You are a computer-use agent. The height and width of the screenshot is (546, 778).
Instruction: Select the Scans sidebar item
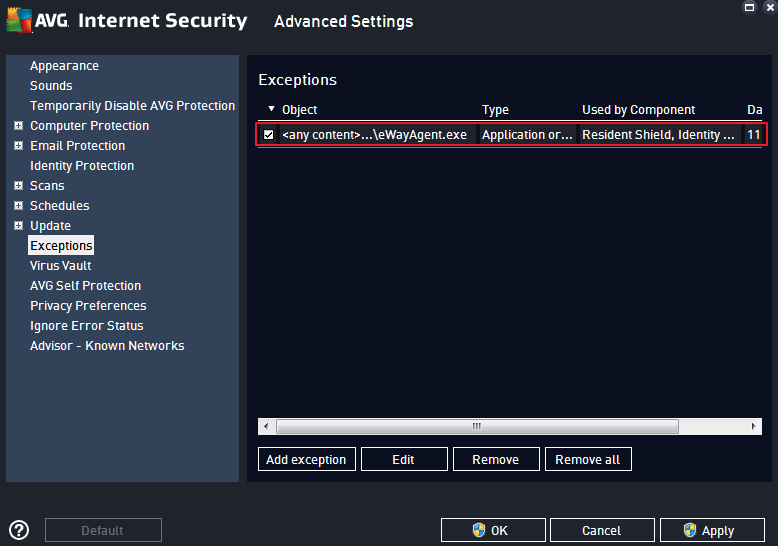[47, 186]
